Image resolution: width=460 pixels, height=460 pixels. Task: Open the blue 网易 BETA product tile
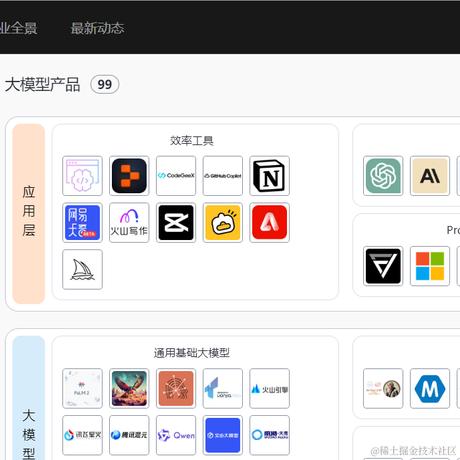pos(82,222)
